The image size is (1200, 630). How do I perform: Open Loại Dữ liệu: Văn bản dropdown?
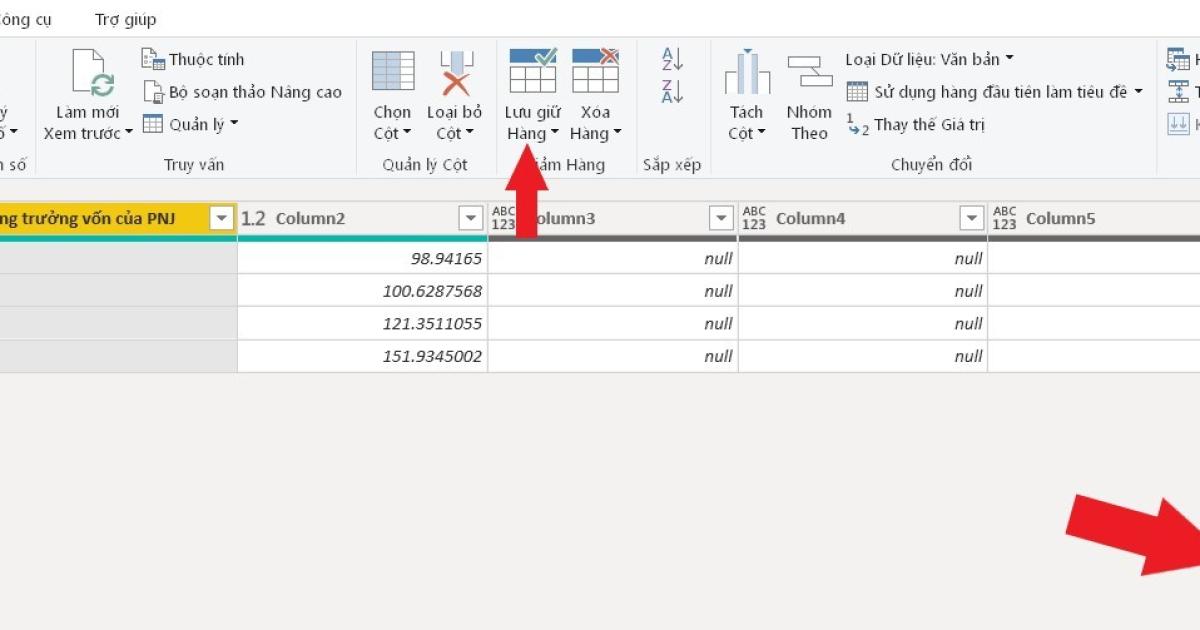(929, 59)
